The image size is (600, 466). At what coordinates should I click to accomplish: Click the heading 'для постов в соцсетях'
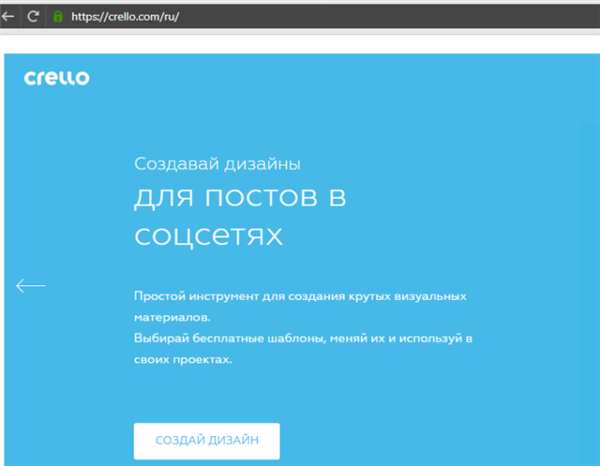tap(240, 217)
